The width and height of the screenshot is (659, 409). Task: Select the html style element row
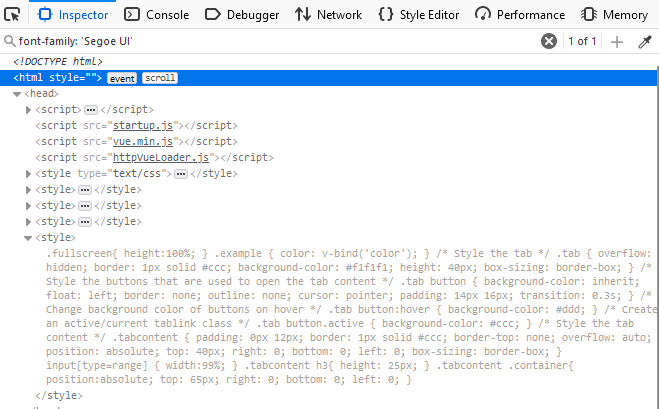[328, 78]
